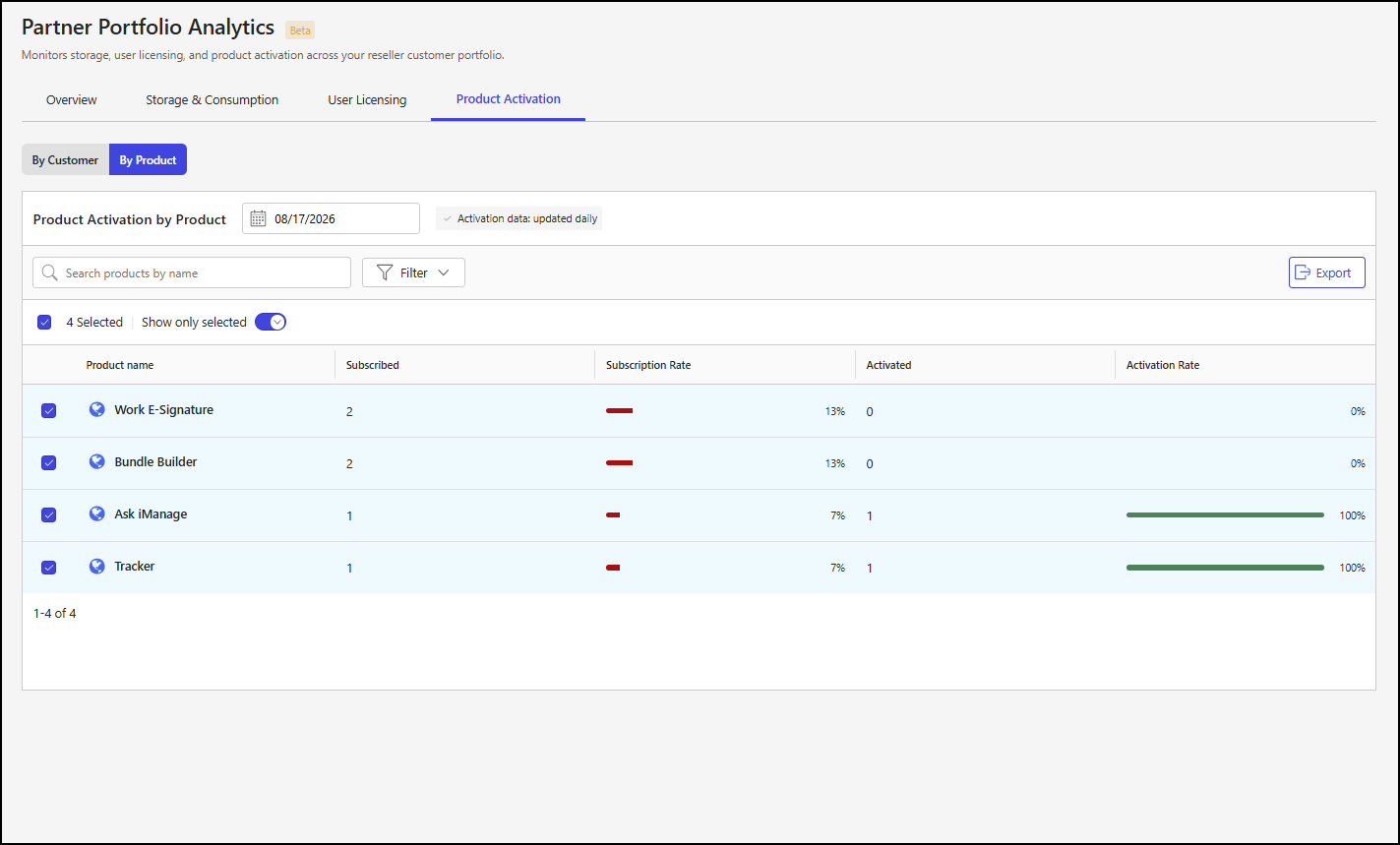
Task: Click the export arrow icon
Action: click(x=1303, y=272)
